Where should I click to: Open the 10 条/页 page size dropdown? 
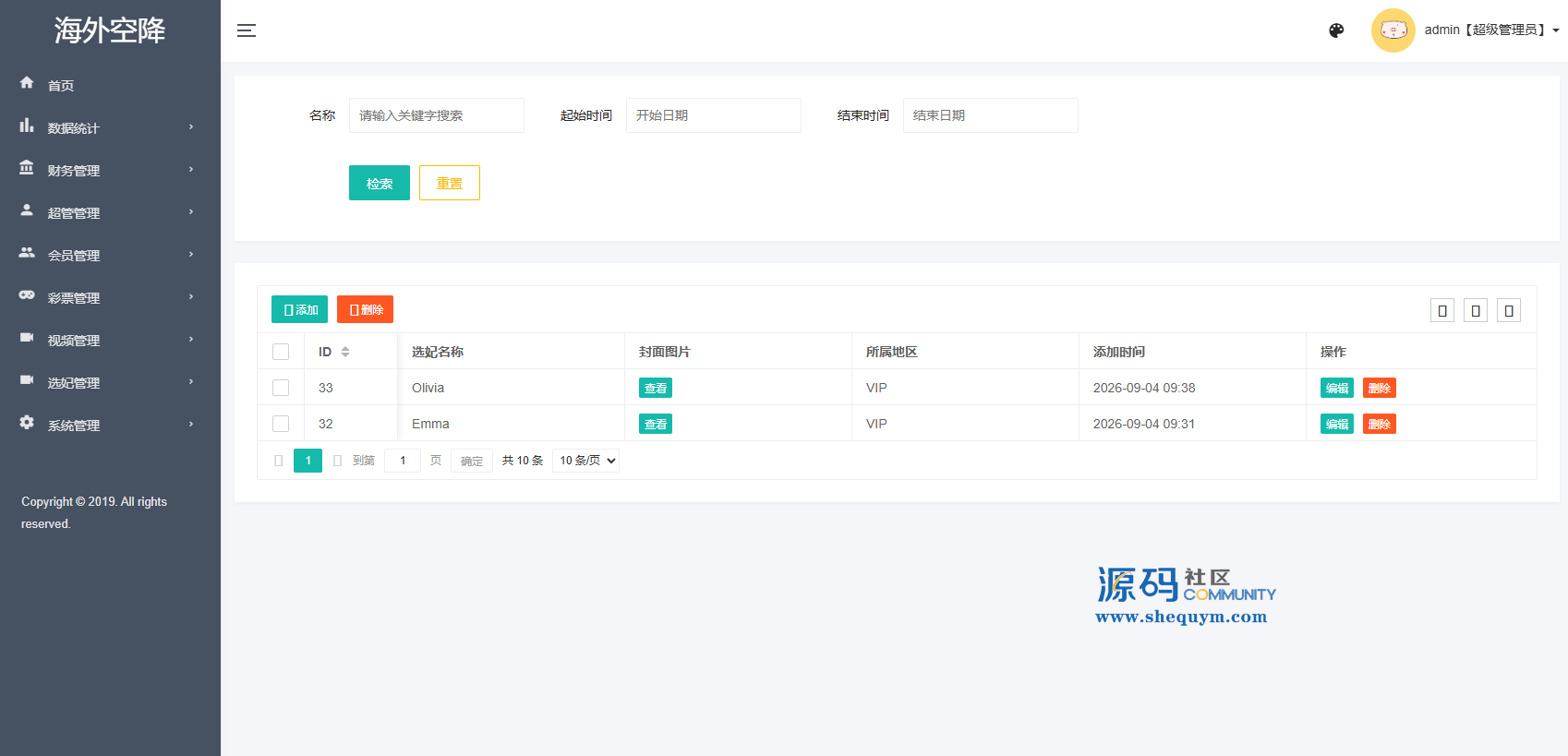585,461
